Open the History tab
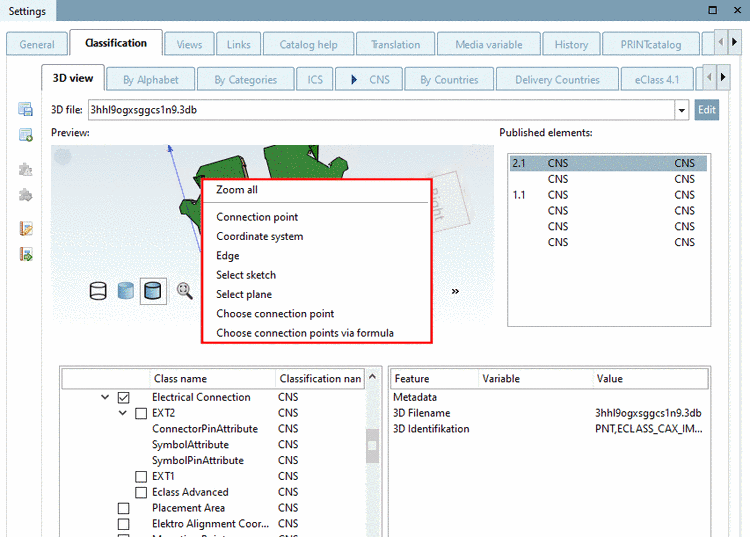This screenshot has width=750, height=537. [x=571, y=44]
